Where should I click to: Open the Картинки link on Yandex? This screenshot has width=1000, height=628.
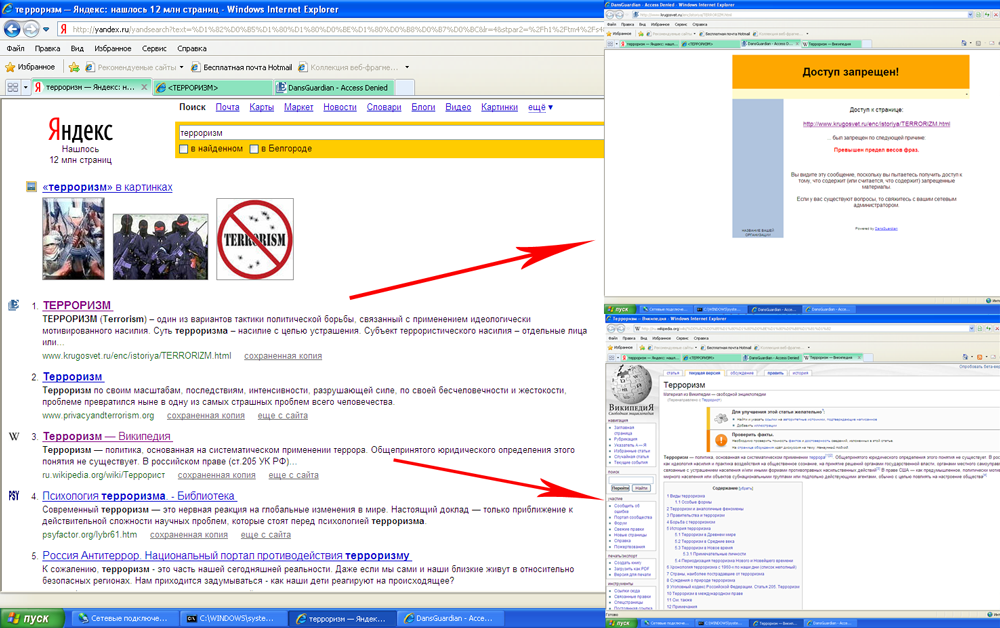[x=499, y=107]
